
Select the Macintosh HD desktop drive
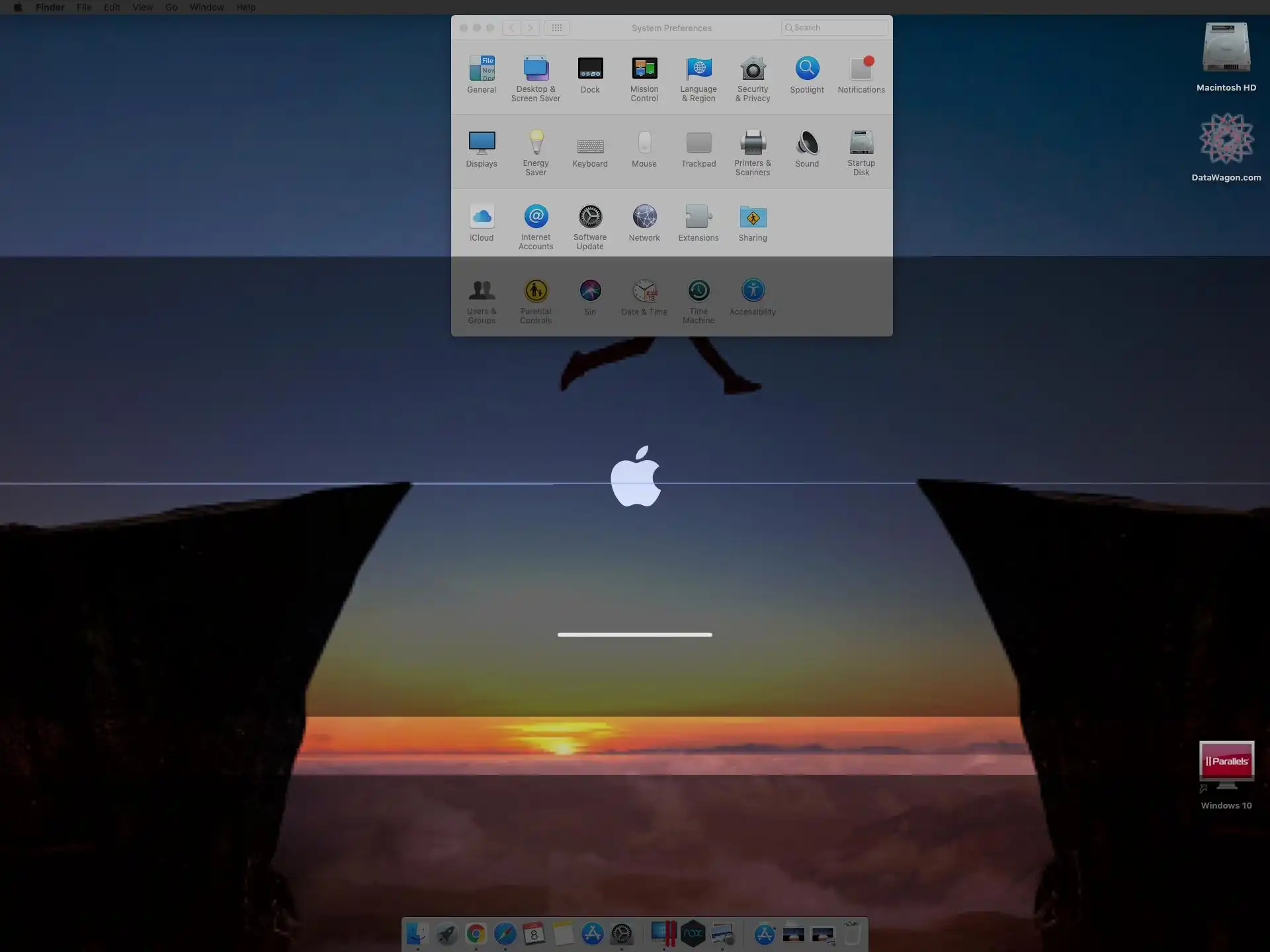(x=1226, y=48)
